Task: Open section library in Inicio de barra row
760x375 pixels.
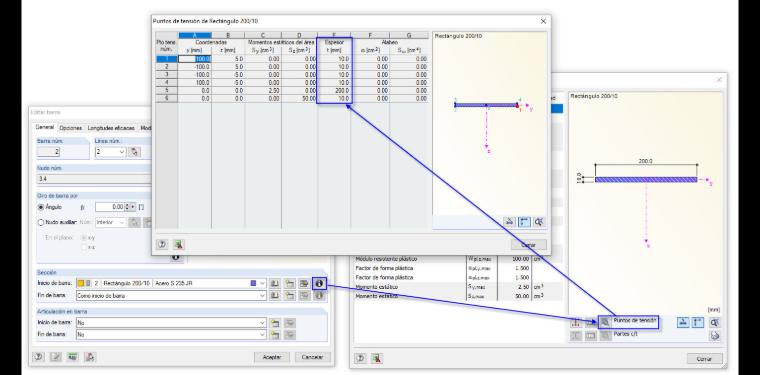Action: pyautogui.click(x=275, y=283)
